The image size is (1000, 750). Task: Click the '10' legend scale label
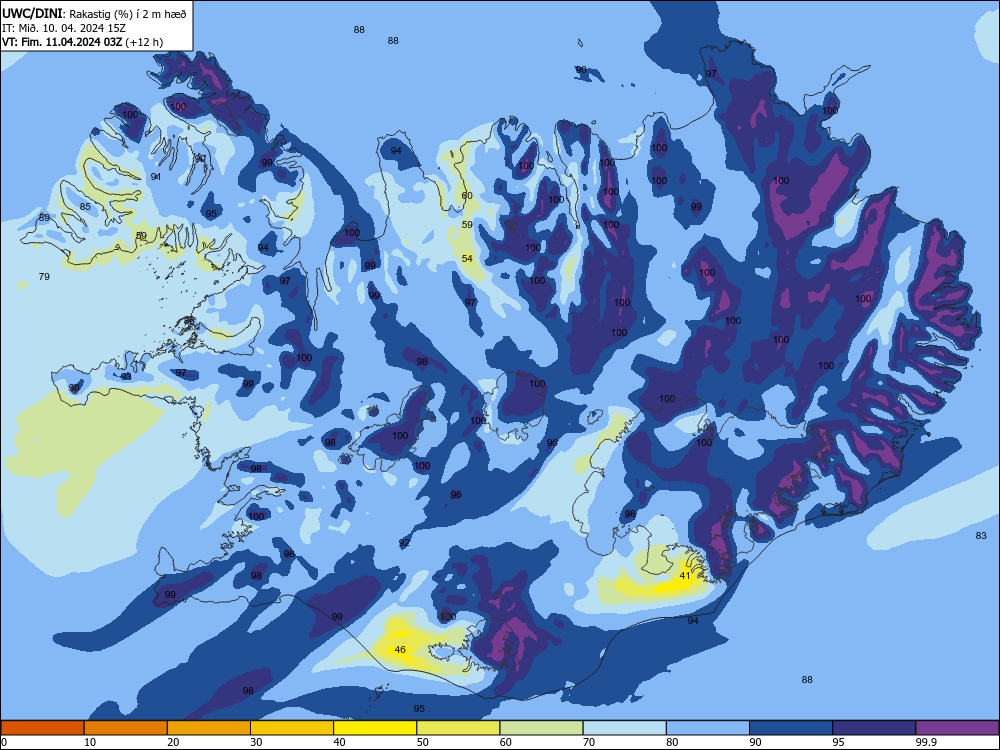[90, 742]
